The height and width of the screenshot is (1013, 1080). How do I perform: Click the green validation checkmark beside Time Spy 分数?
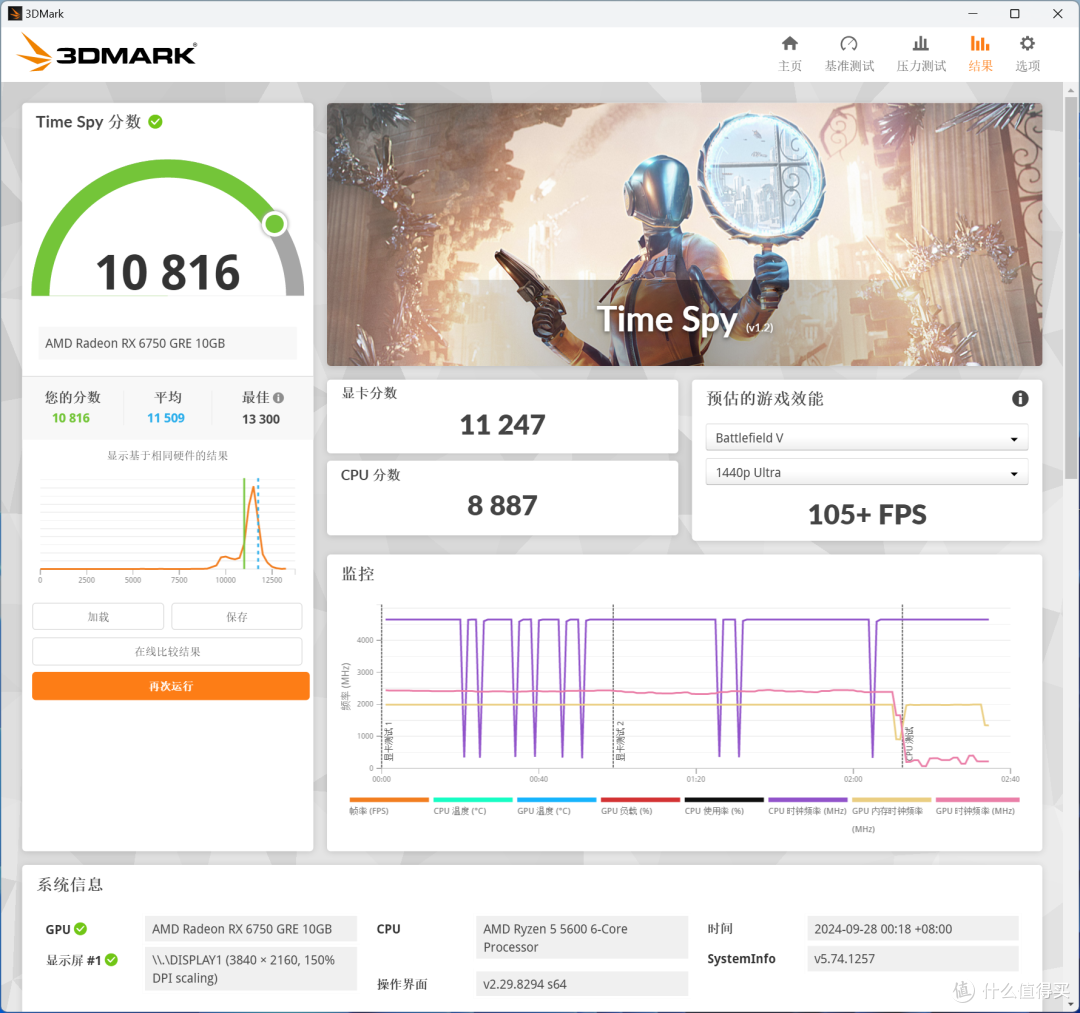(156, 122)
